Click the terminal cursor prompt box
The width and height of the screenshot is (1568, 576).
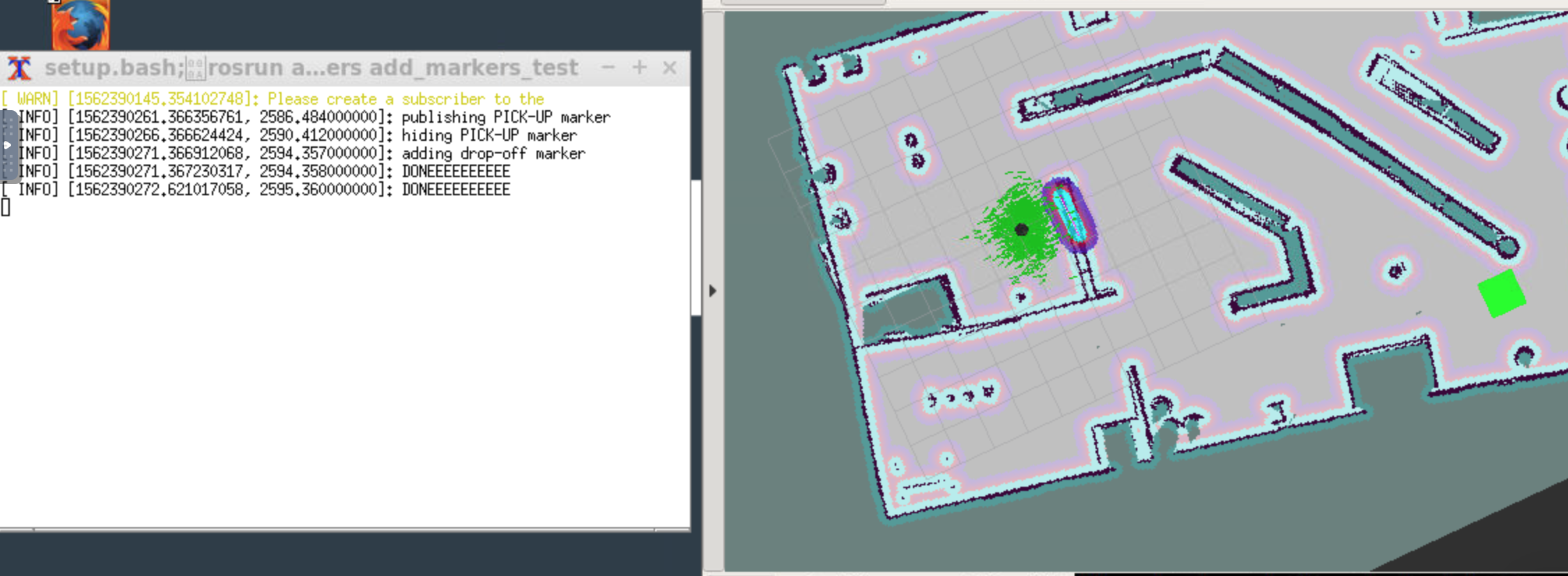pos(6,207)
